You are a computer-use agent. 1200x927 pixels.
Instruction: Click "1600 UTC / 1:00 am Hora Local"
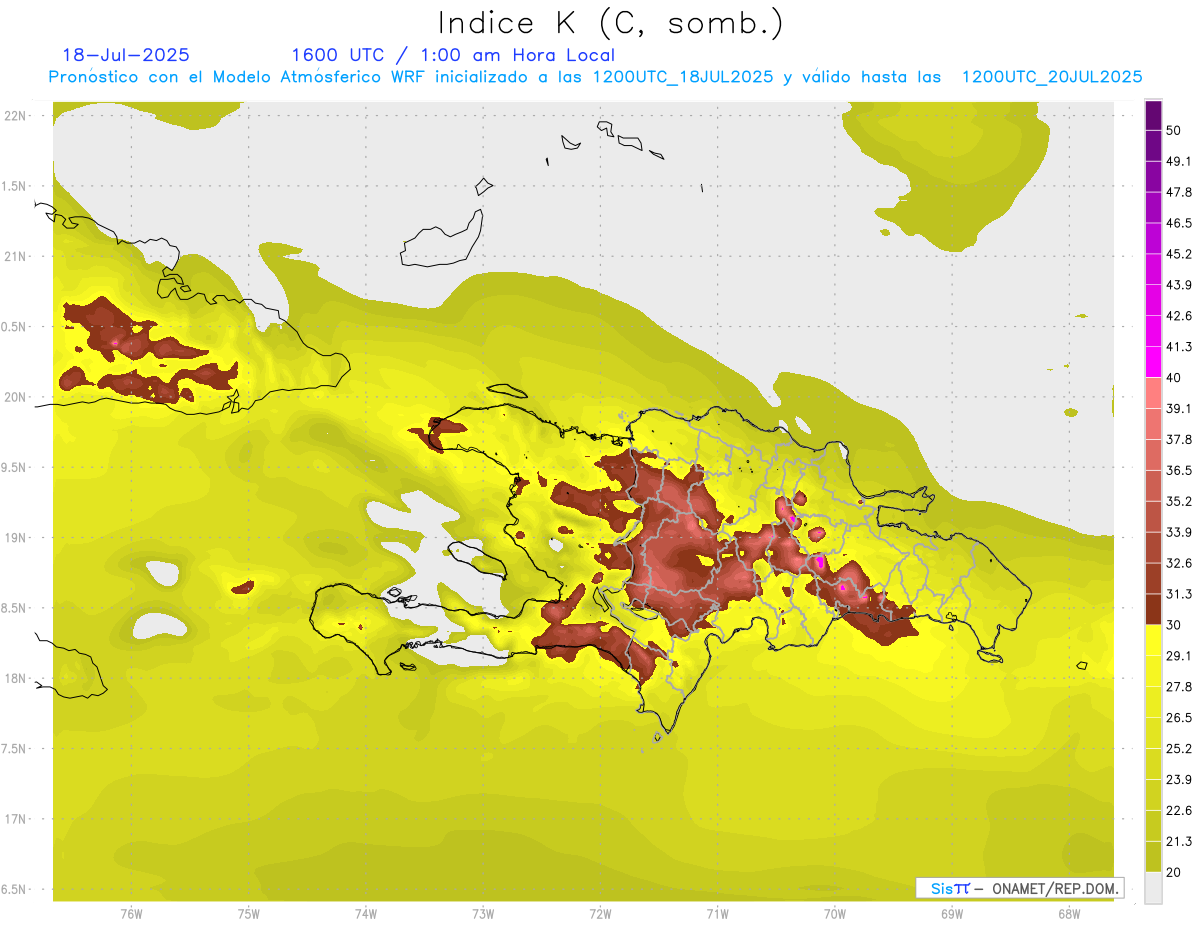click(x=453, y=55)
